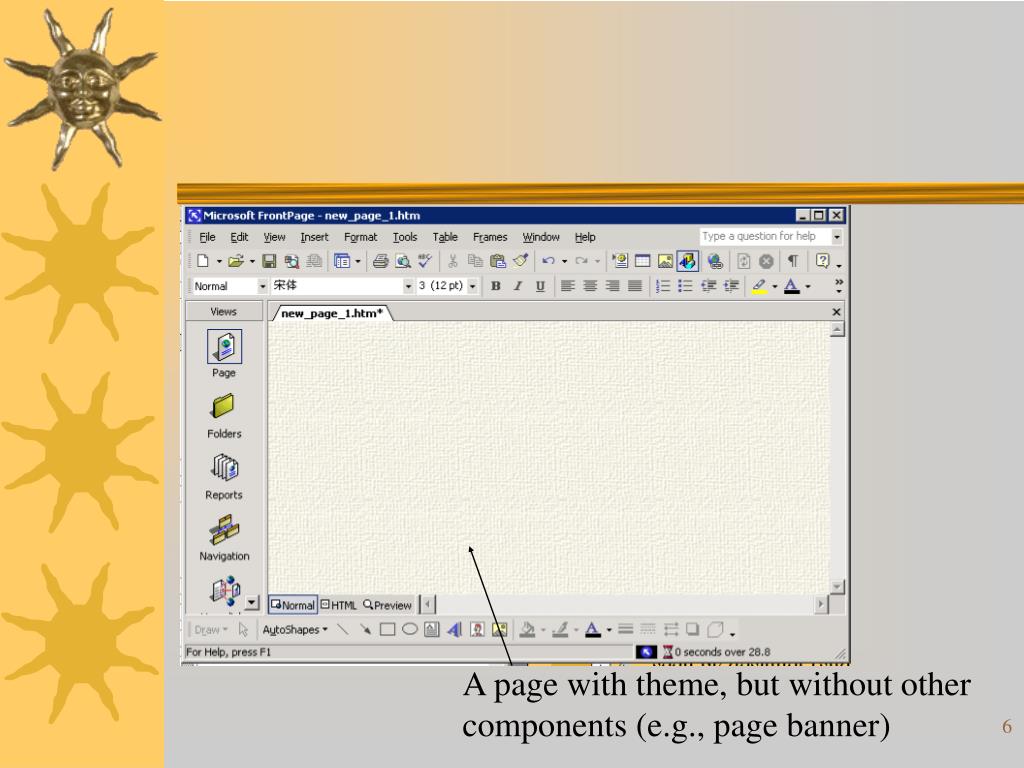
Task: Save the page with the floppy disk icon
Action: coord(269,261)
